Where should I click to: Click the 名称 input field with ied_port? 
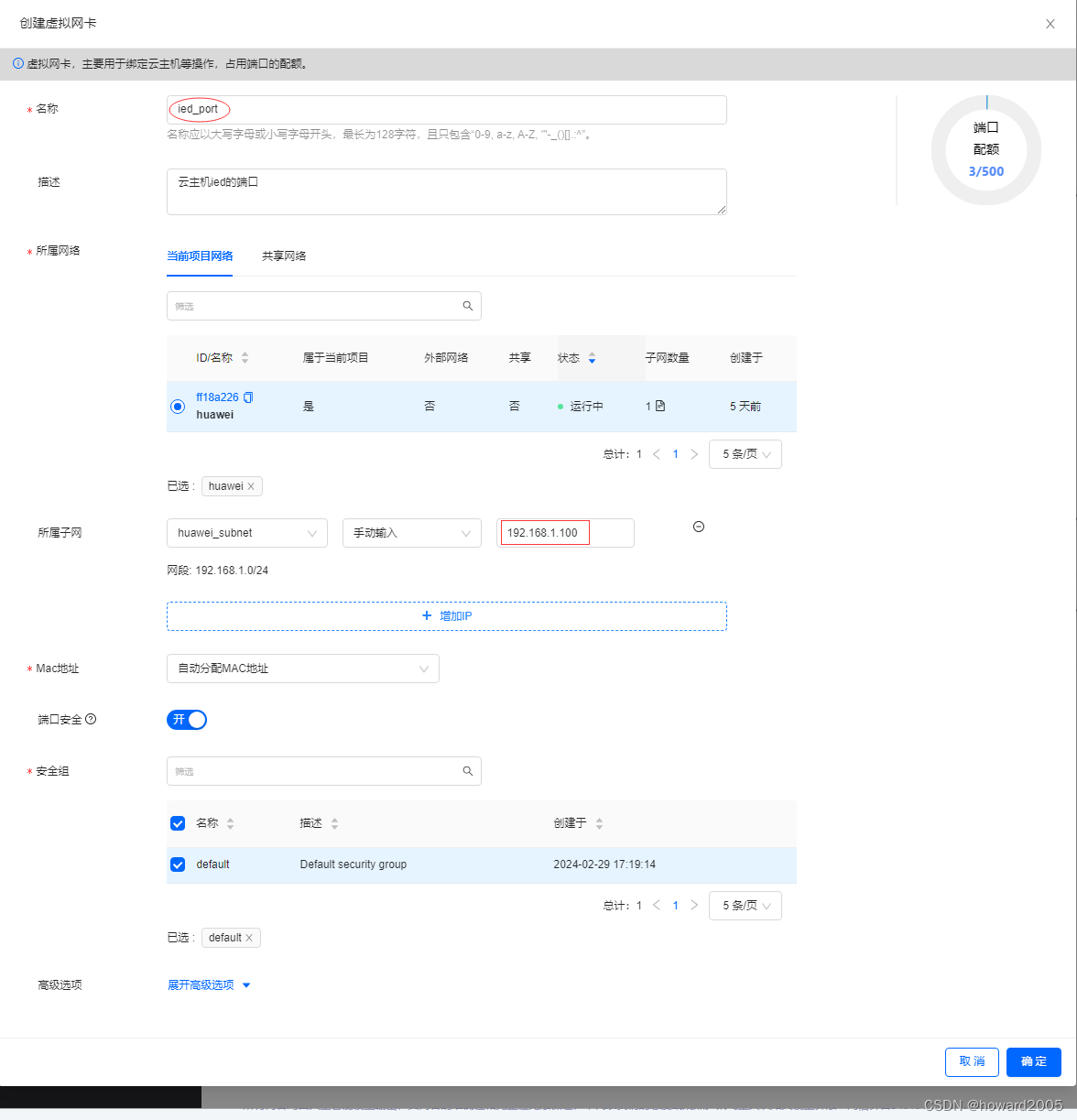[447, 110]
